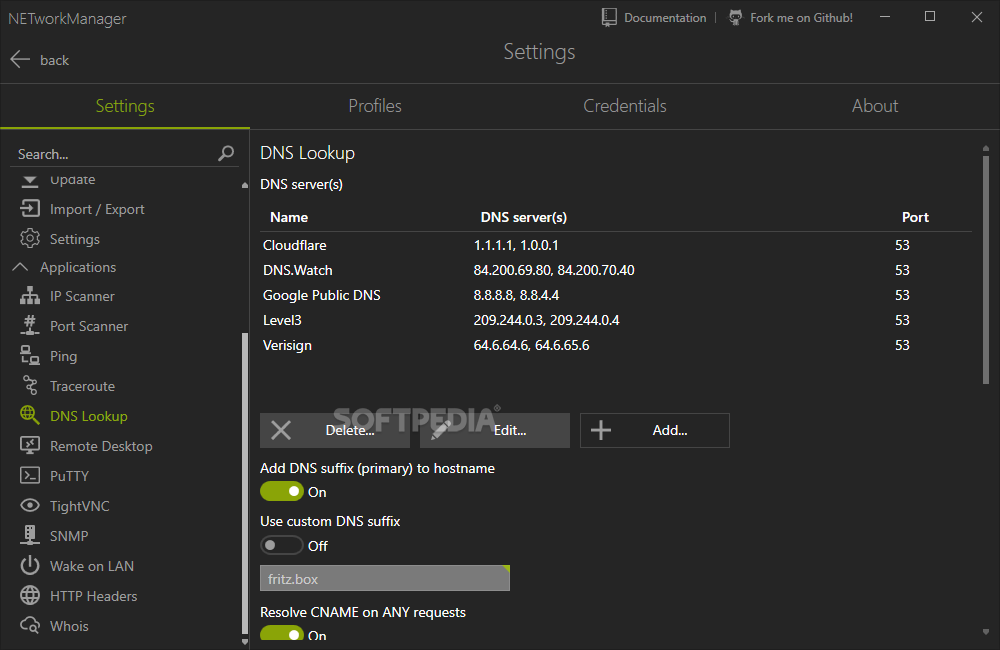Click the Search... input field
The height and width of the screenshot is (650, 1000).
pyautogui.click(x=115, y=154)
